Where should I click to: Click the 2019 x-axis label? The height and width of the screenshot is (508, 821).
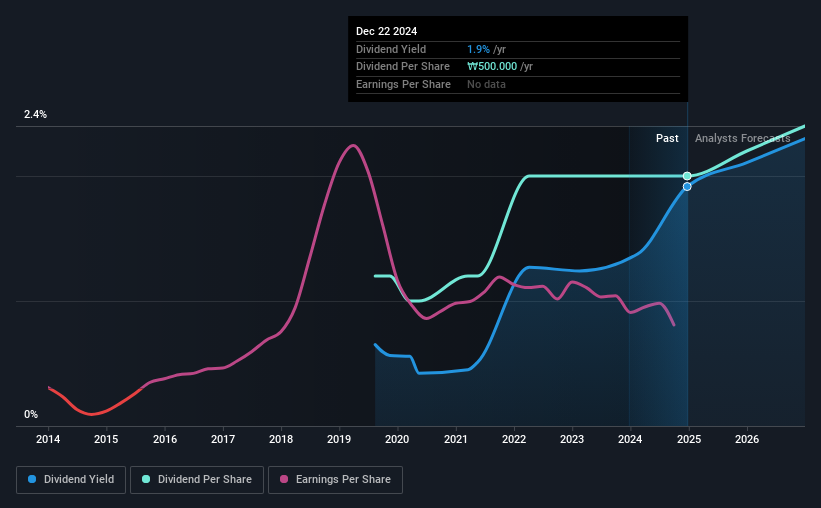(x=339, y=439)
